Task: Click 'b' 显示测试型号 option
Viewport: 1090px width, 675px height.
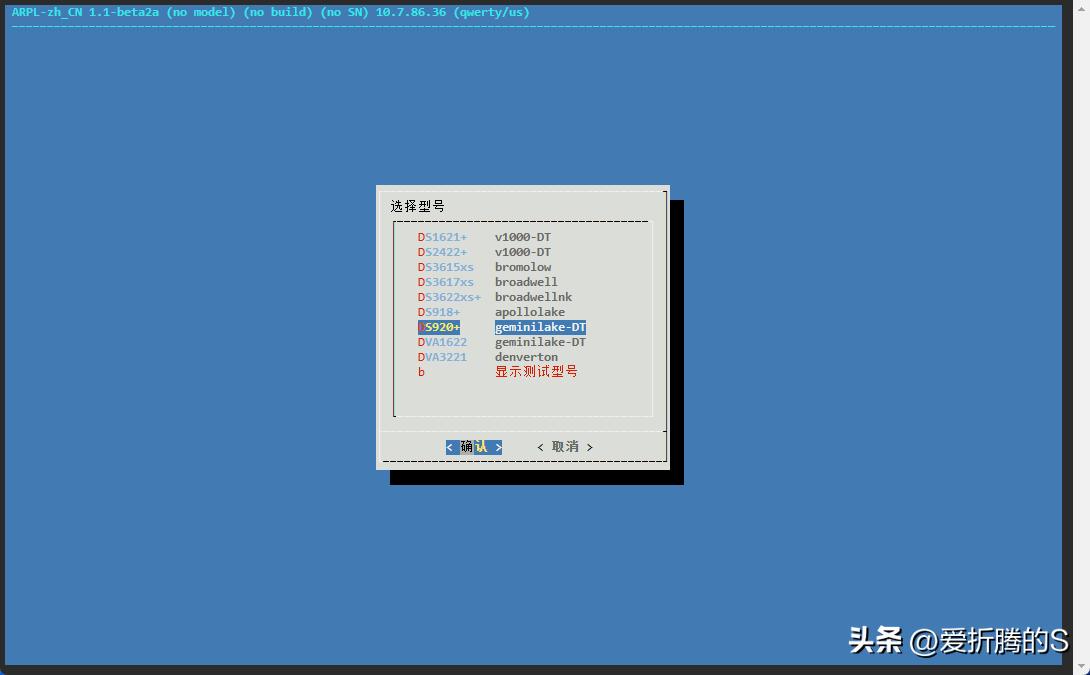Action: (x=498, y=372)
